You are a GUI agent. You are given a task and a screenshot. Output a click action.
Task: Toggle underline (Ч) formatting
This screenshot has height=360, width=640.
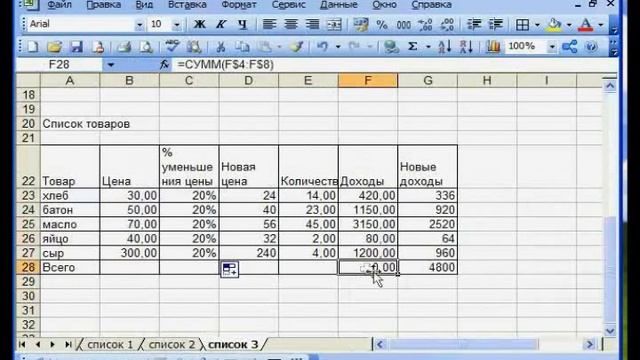(x=242, y=24)
